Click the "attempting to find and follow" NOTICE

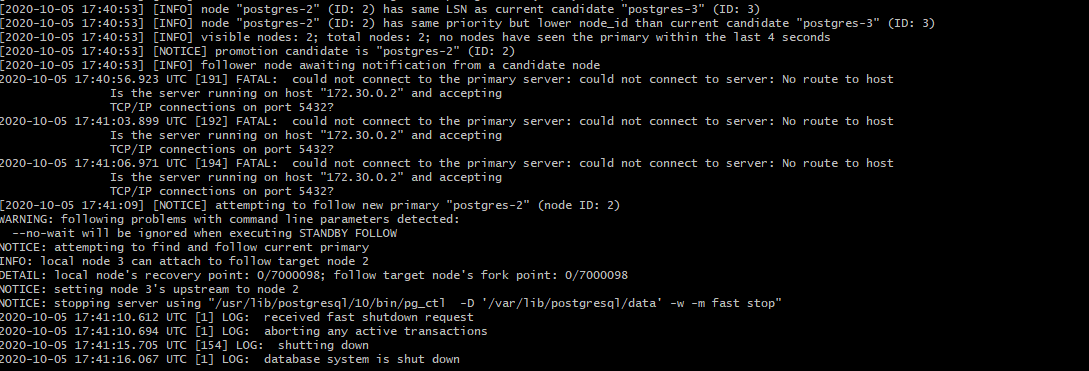184,247
